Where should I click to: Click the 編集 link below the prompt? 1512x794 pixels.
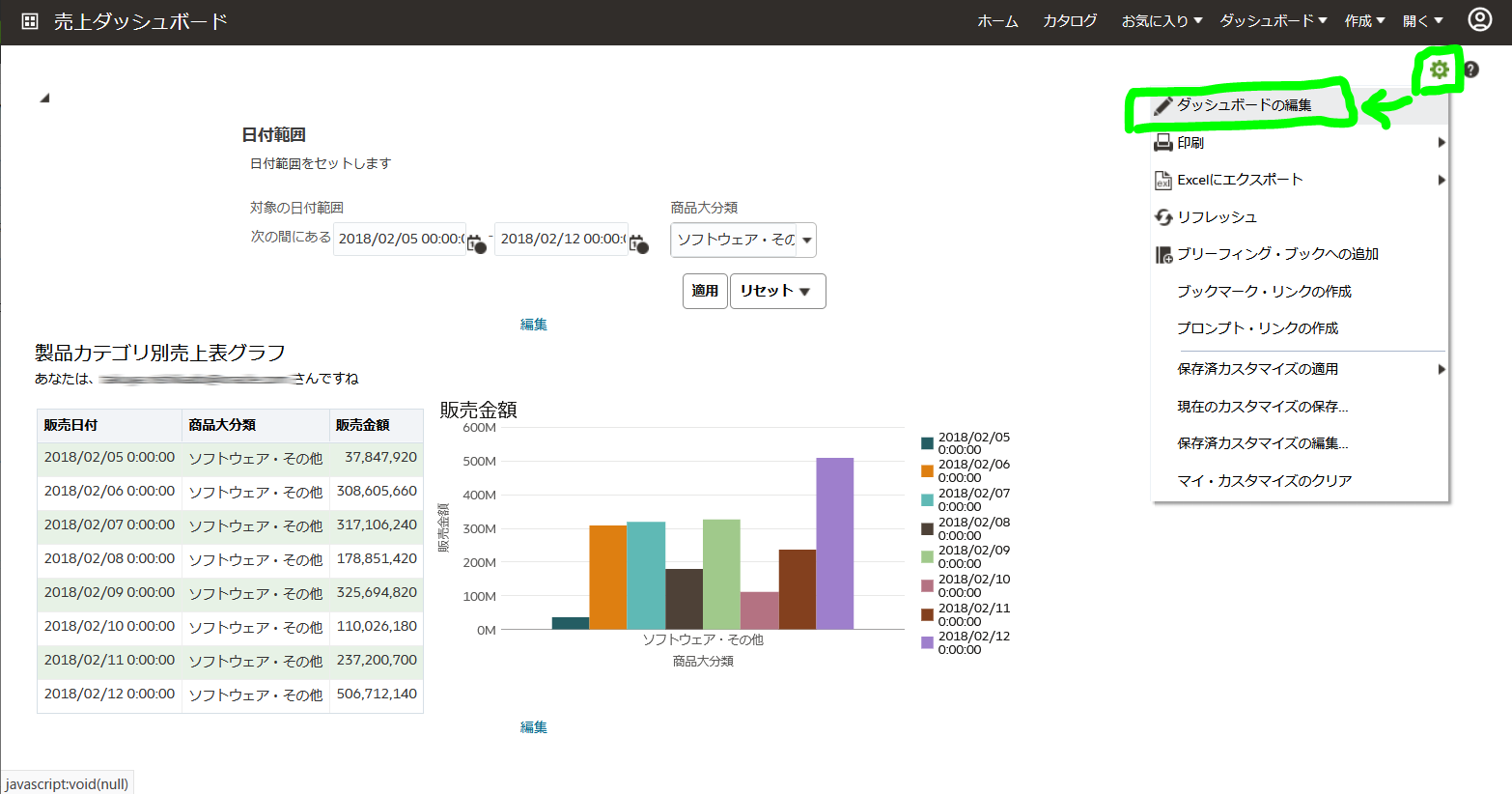(x=533, y=324)
